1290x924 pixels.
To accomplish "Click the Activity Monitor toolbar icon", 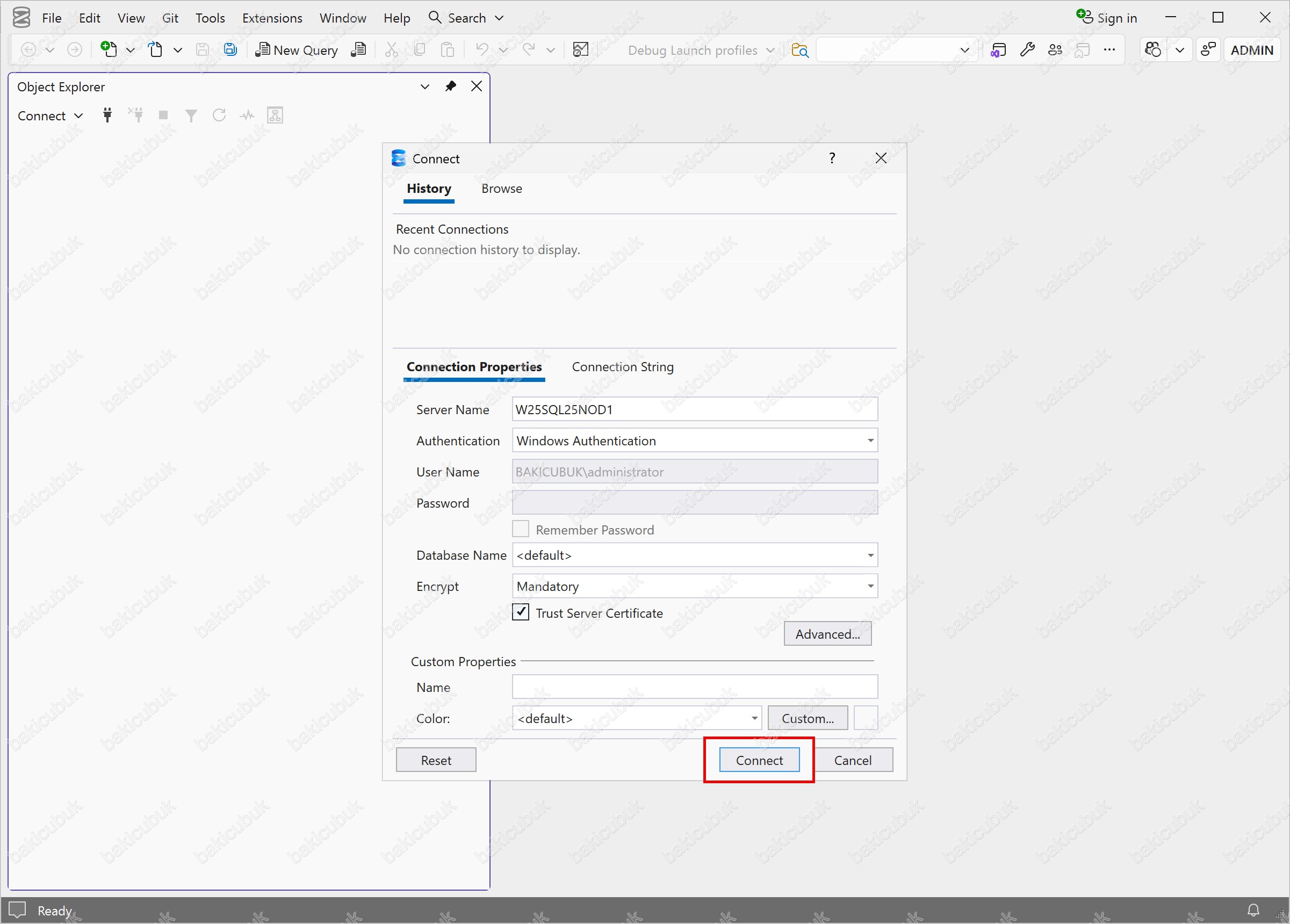I will pos(581,50).
